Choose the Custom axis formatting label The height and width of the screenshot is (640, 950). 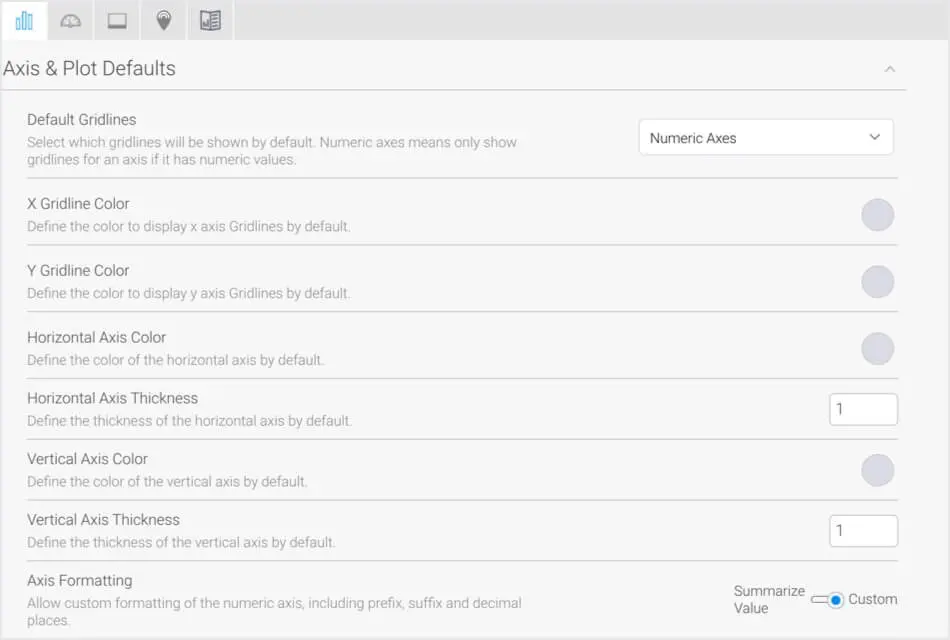tap(872, 599)
